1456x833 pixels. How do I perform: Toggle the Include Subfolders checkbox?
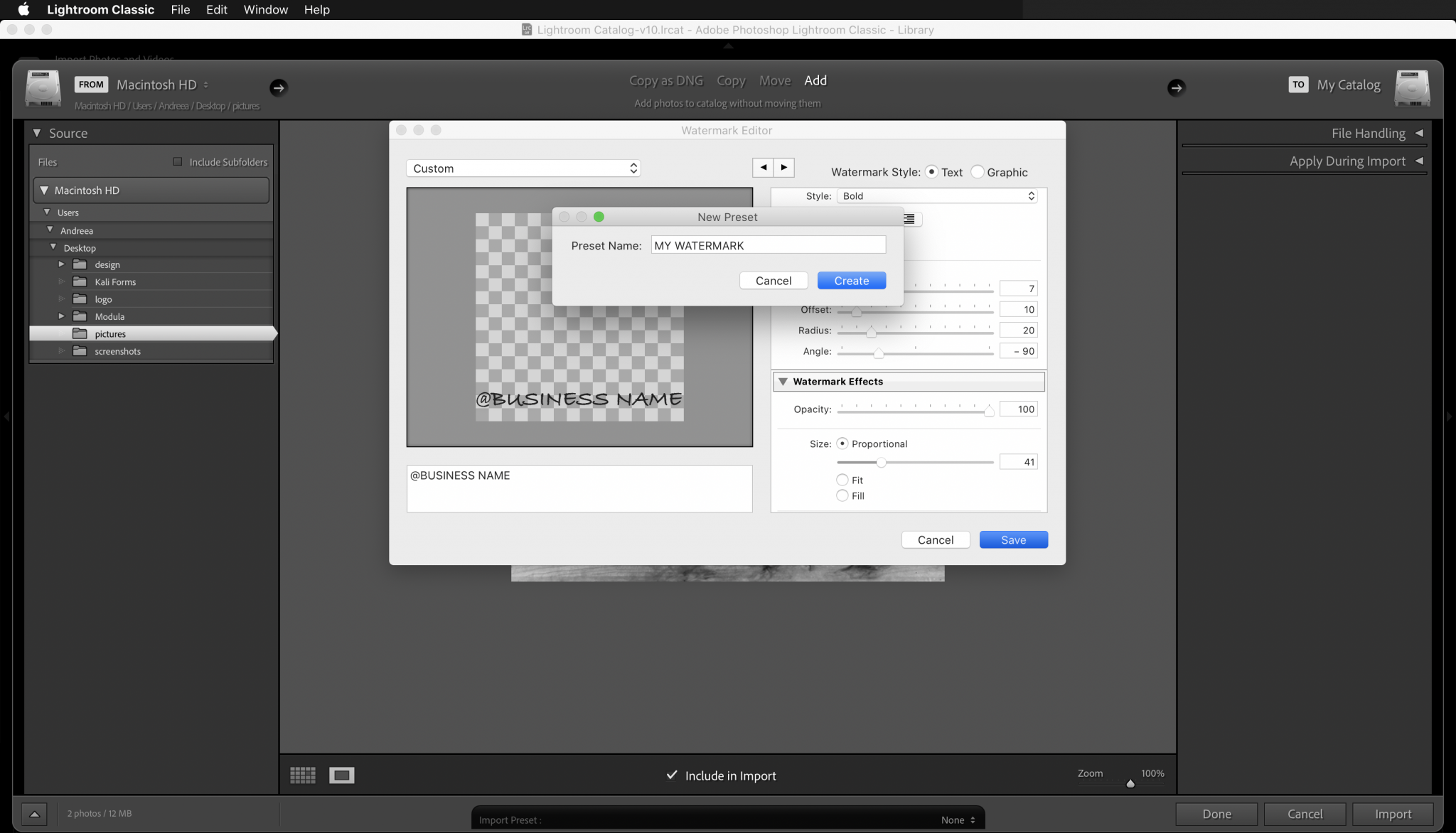pyautogui.click(x=178, y=161)
